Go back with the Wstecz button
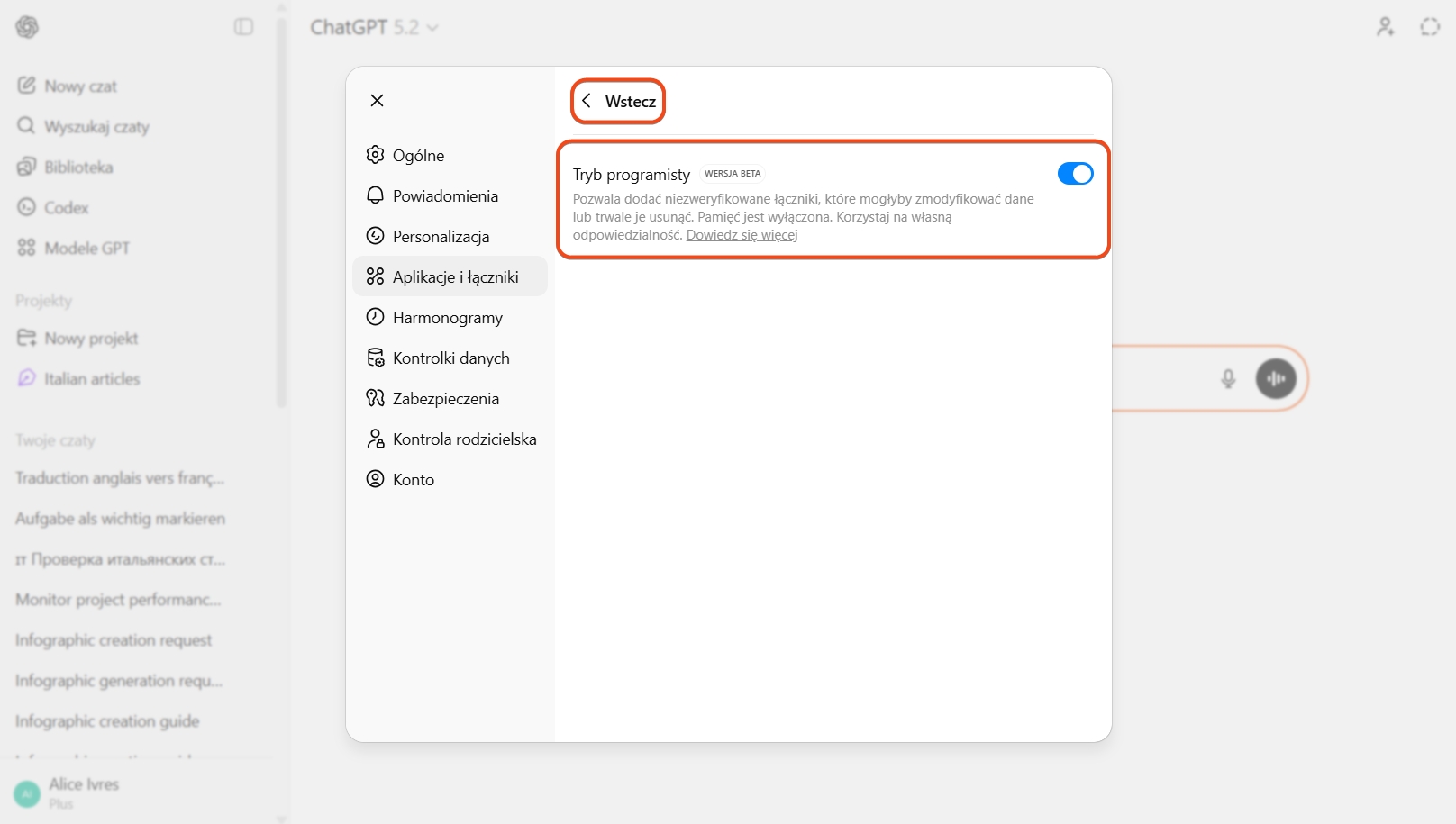This screenshot has height=824, width=1456. pos(618,101)
